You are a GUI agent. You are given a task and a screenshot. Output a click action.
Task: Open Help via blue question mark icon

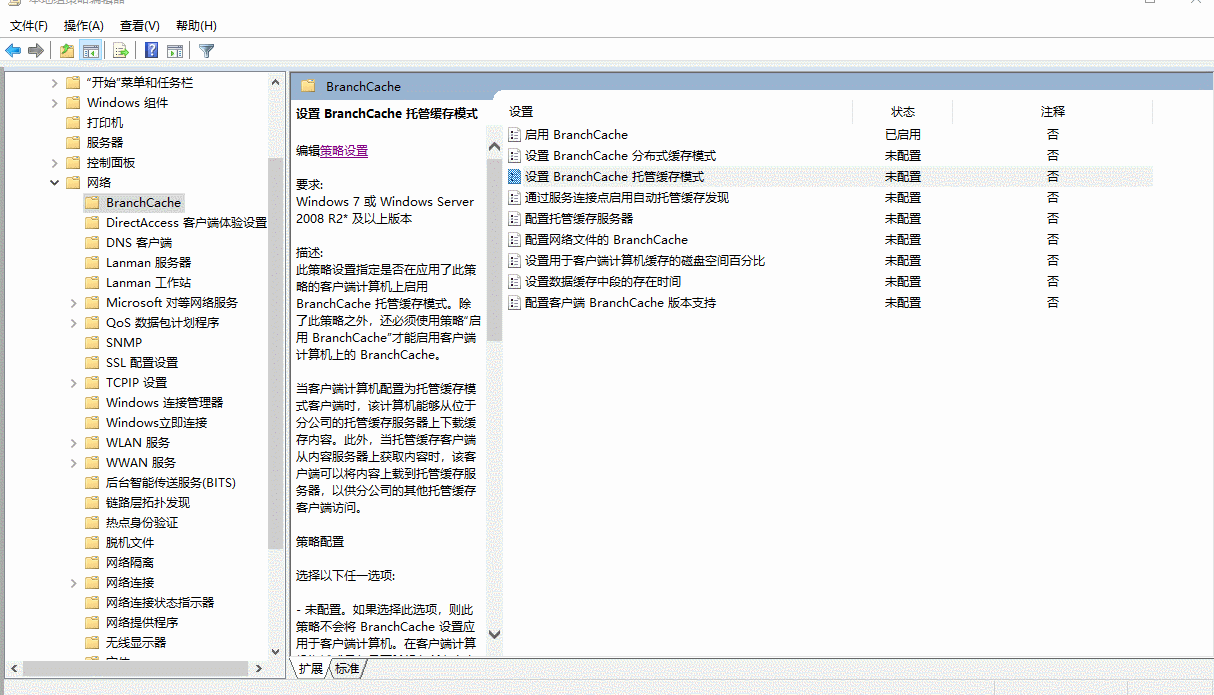(152, 50)
